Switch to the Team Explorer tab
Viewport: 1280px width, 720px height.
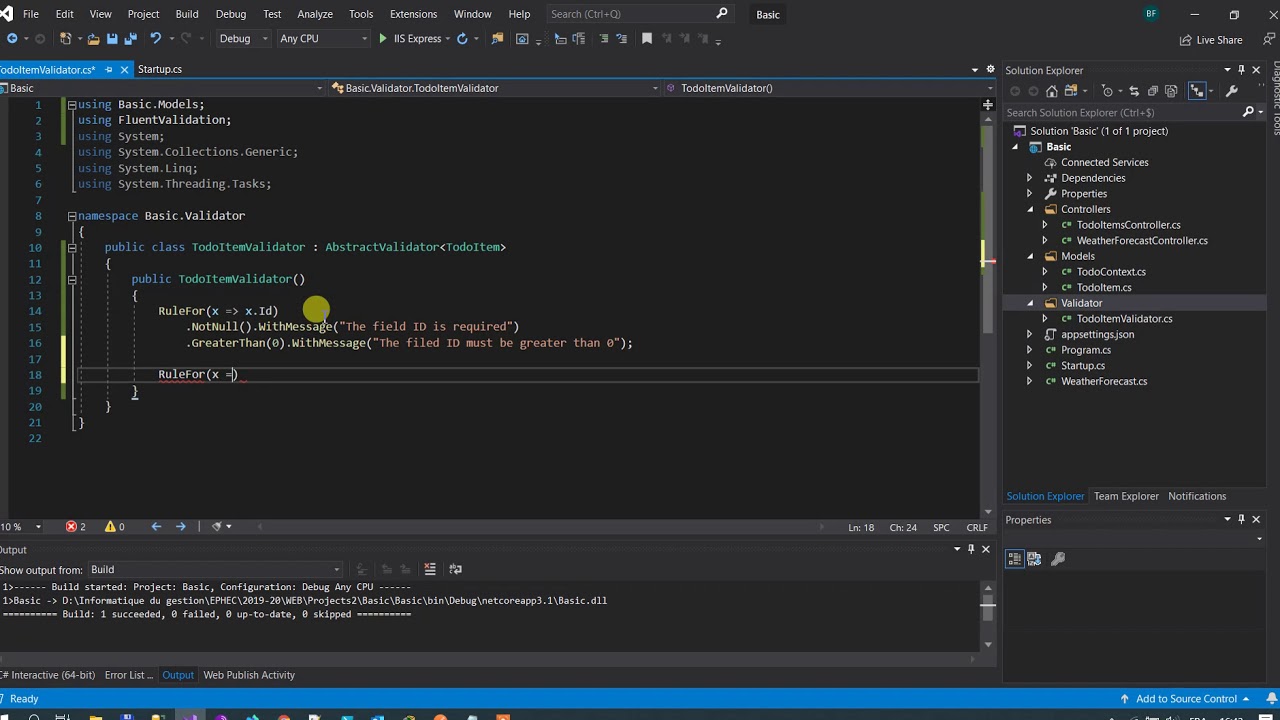click(x=1126, y=496)
